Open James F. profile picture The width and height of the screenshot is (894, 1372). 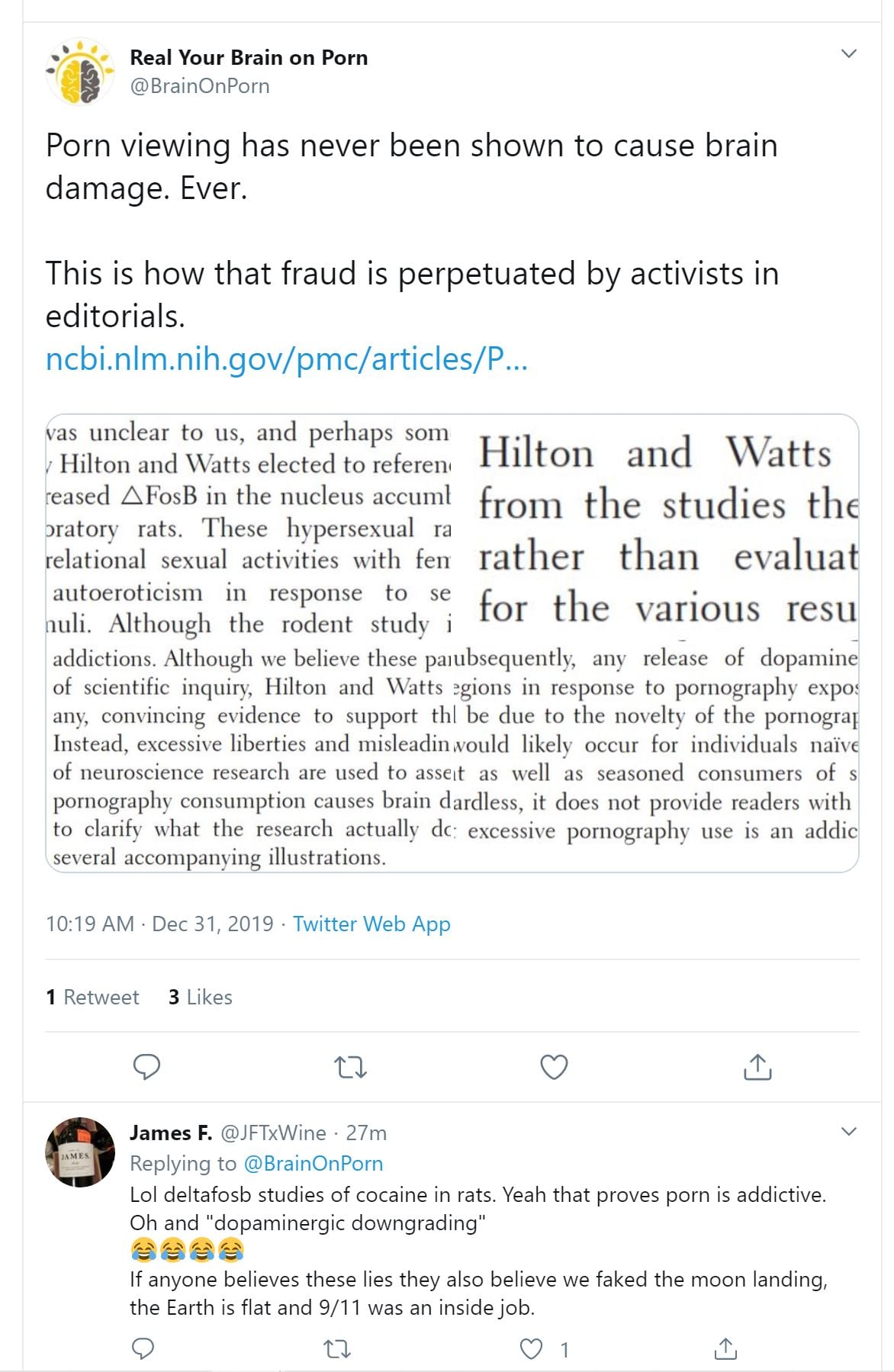tap(80, 1152)
